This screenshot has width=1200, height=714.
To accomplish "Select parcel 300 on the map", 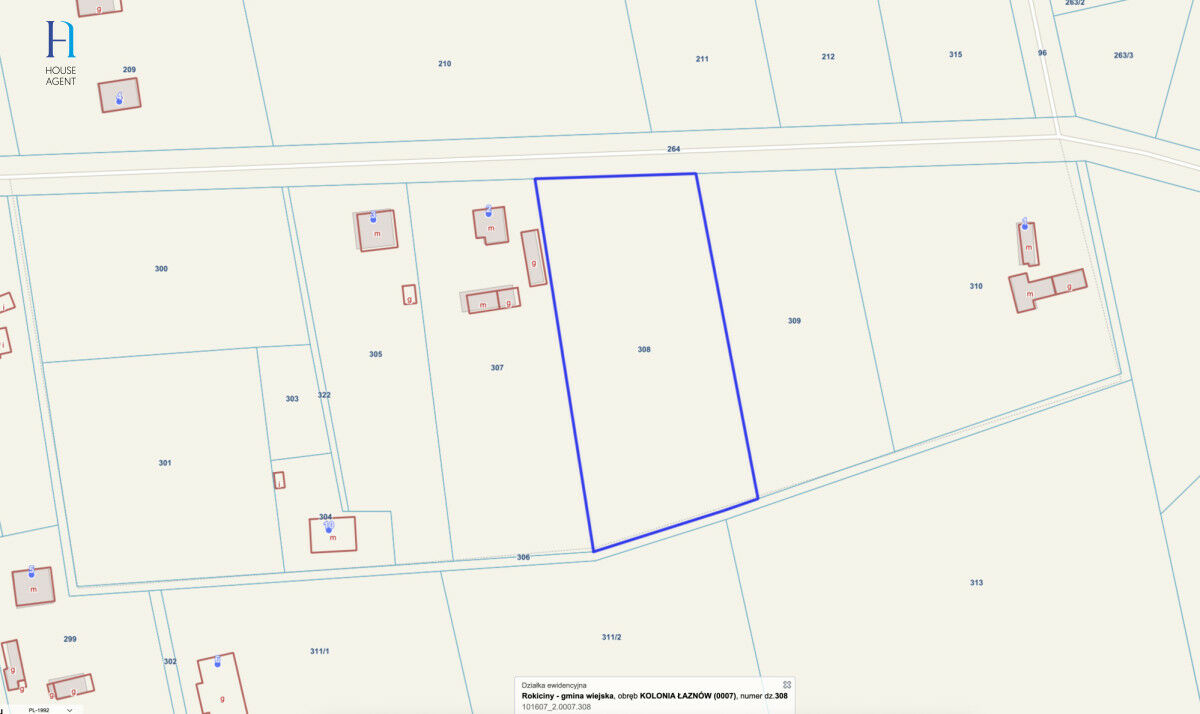I will click(161, 269).
